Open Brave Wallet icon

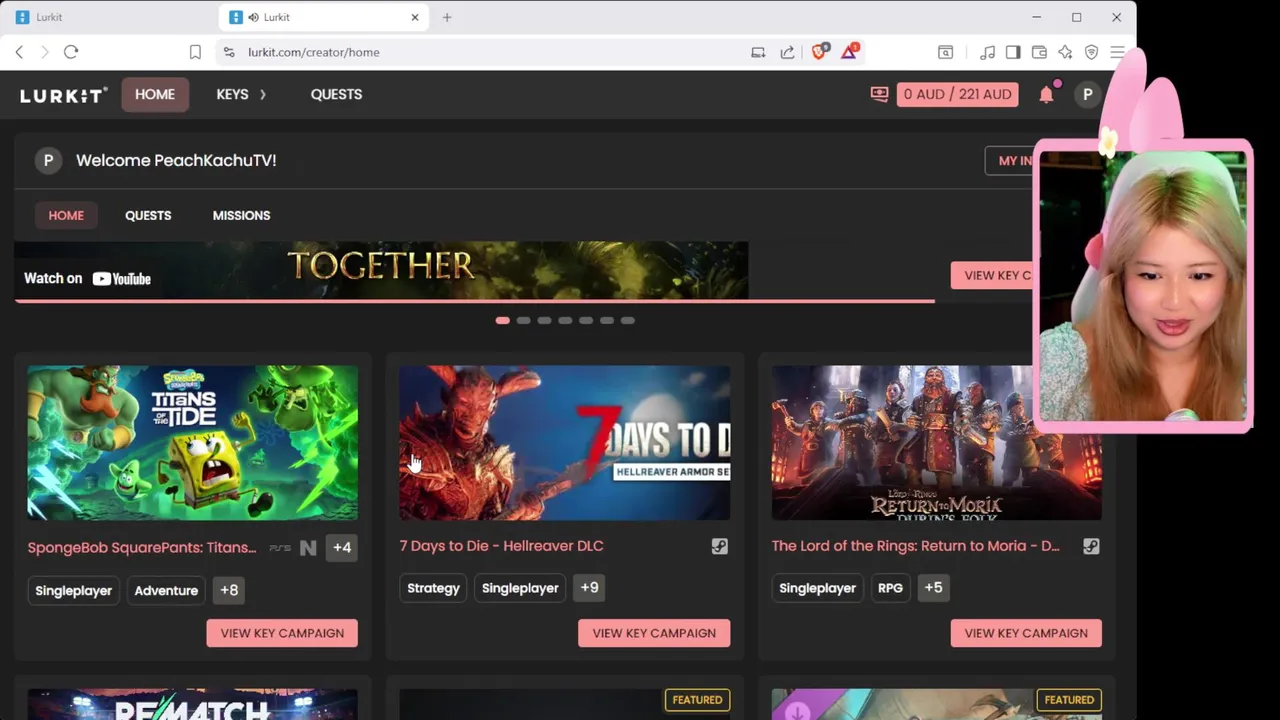click(x=1039, y=52)
